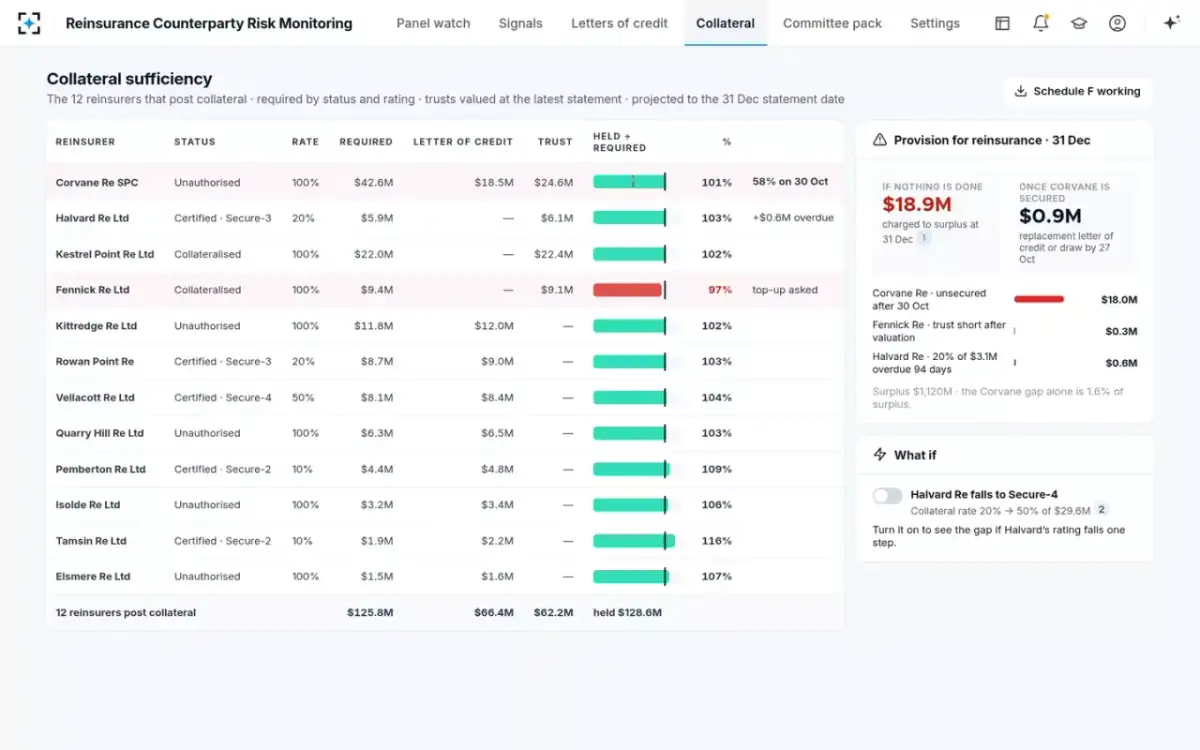Image resolution: width=1200 pixels, height=750 pixels.
Task: Select Rowan Point Re
Action: (95, 362)
